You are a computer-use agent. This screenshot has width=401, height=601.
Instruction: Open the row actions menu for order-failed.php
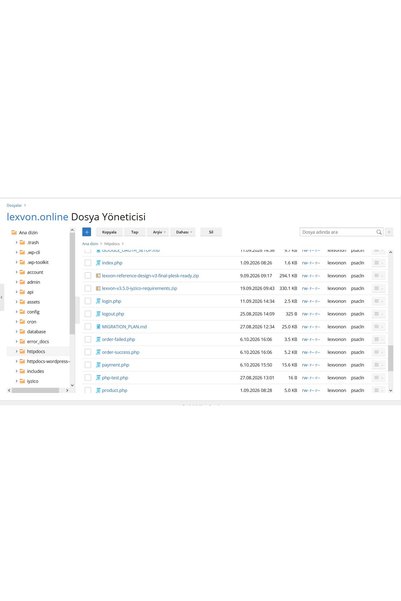pyautogui.click(x=378, y=339)
